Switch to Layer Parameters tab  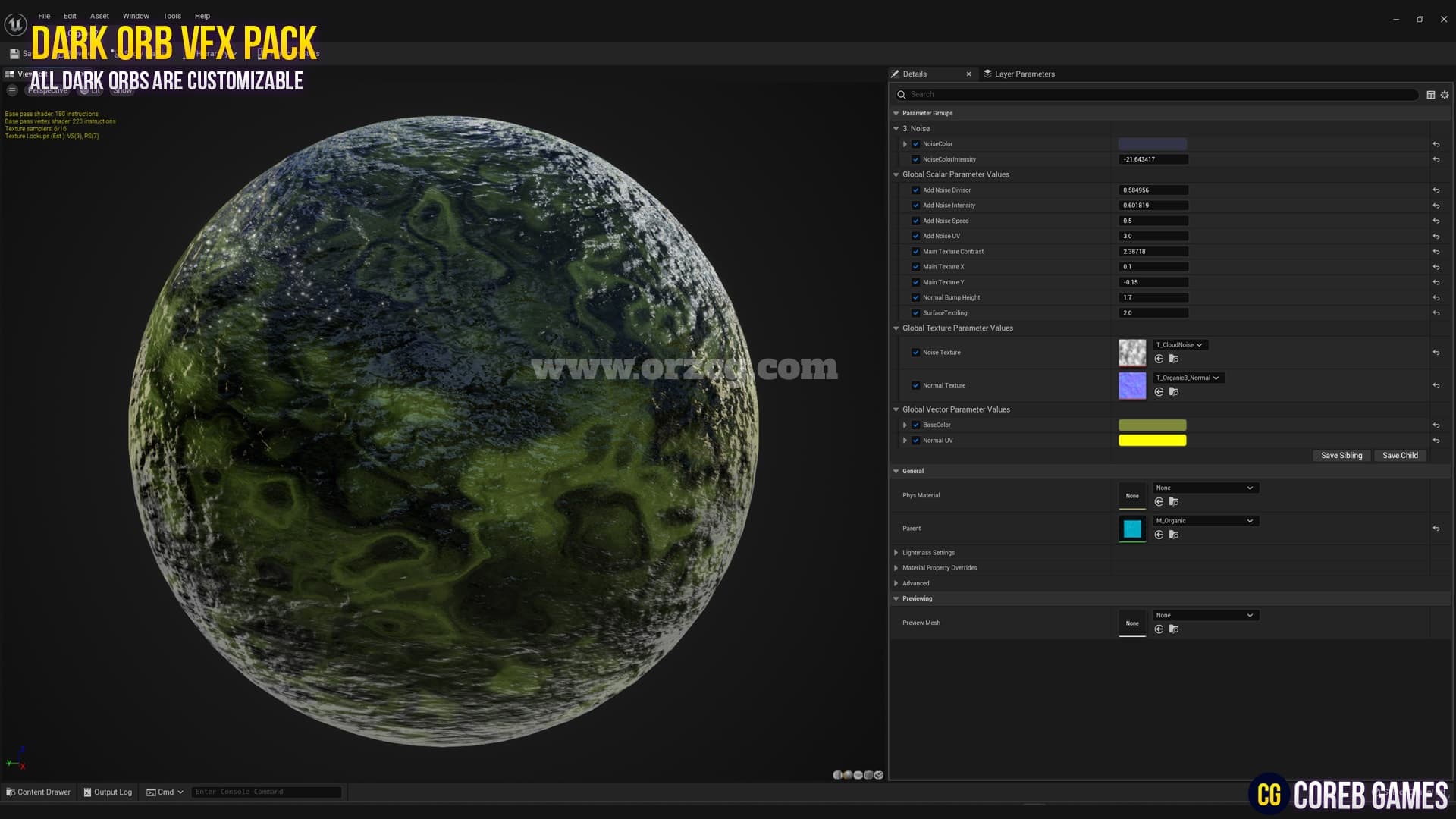pyautogui.click(x=1018, y=74)
